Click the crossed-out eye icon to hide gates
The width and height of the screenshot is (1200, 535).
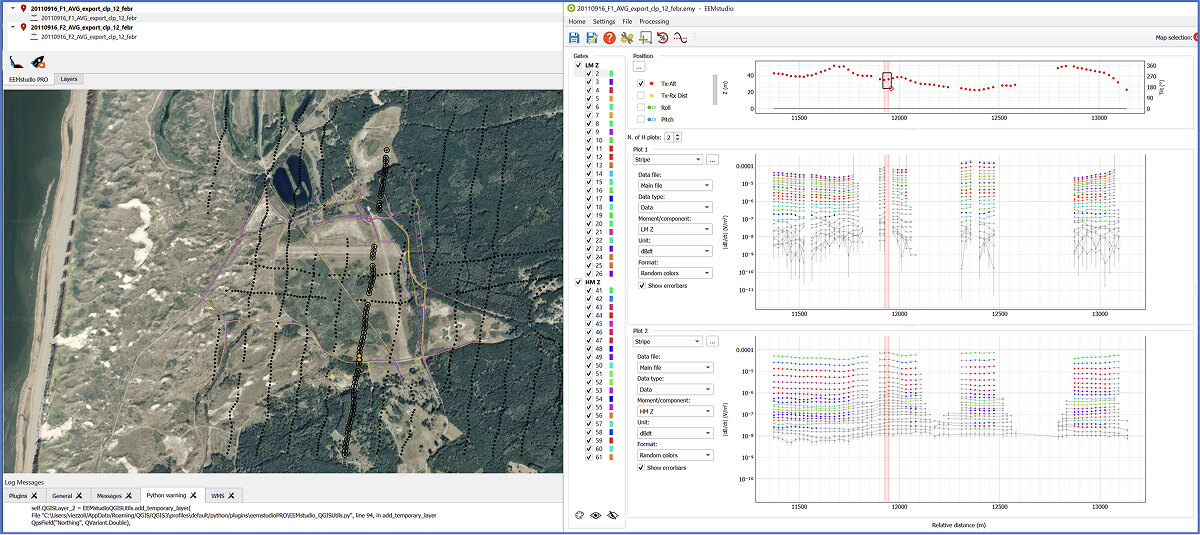613,516
